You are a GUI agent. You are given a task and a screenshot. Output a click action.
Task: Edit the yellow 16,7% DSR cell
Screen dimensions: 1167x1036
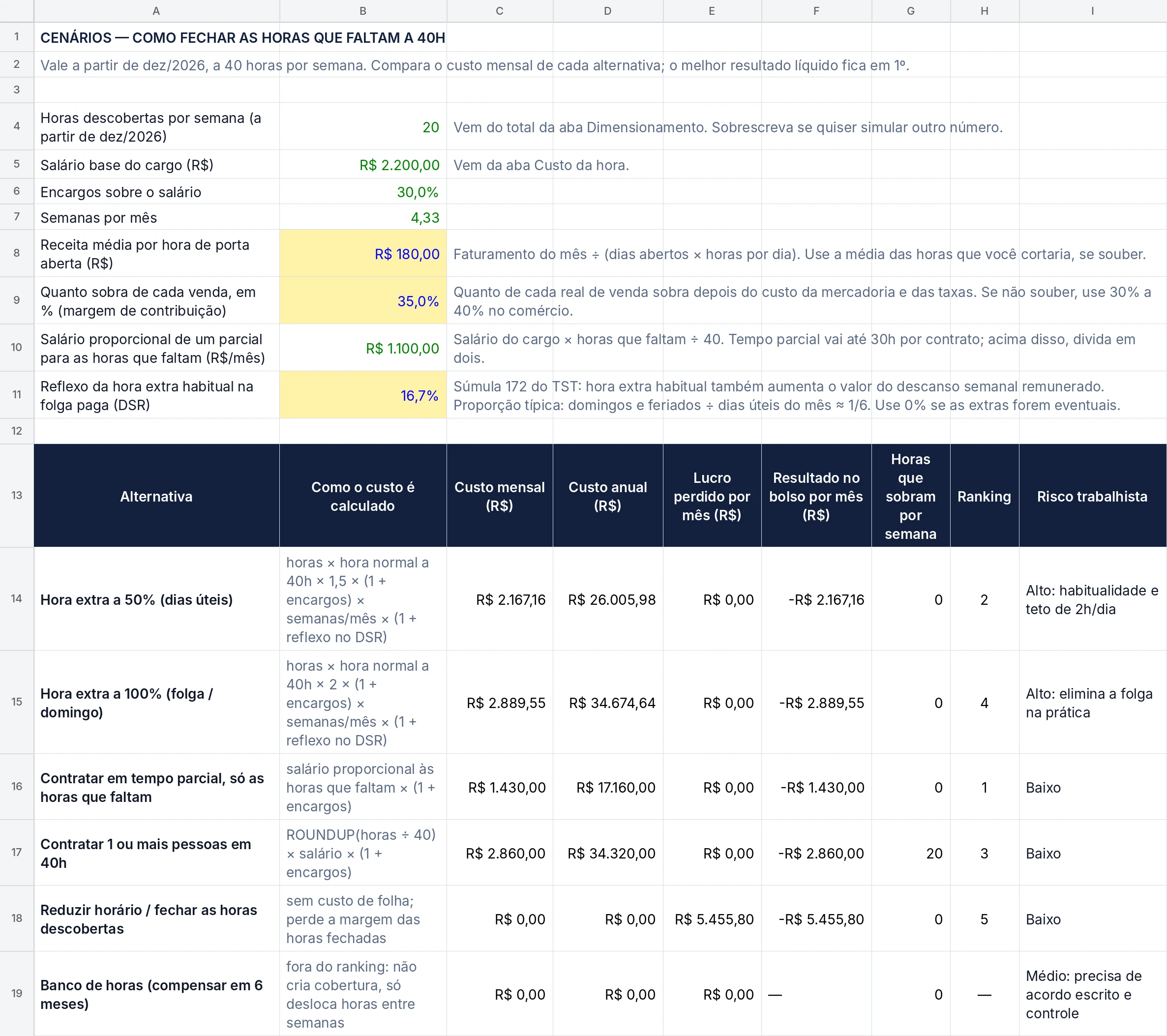point(363,395)
